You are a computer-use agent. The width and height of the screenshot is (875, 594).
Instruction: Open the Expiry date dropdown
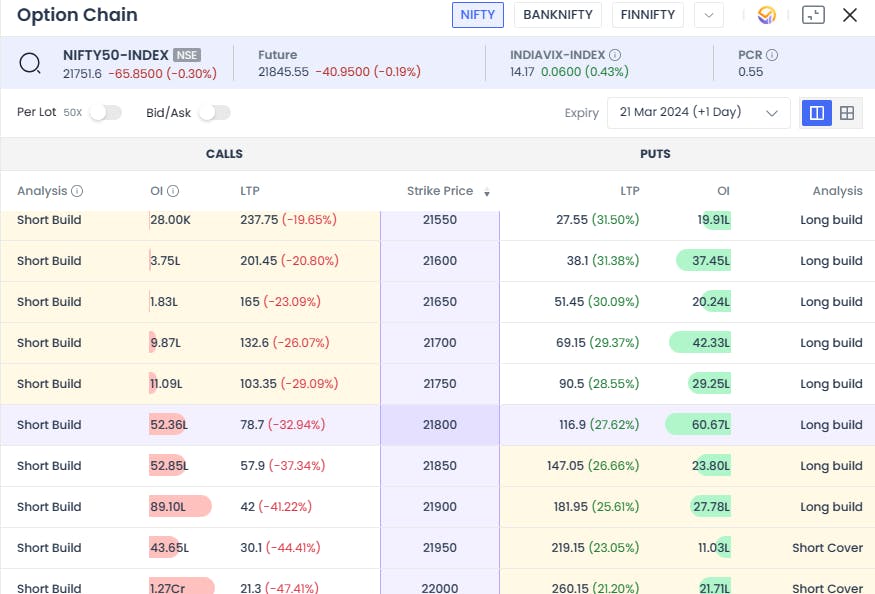[698, 113]
